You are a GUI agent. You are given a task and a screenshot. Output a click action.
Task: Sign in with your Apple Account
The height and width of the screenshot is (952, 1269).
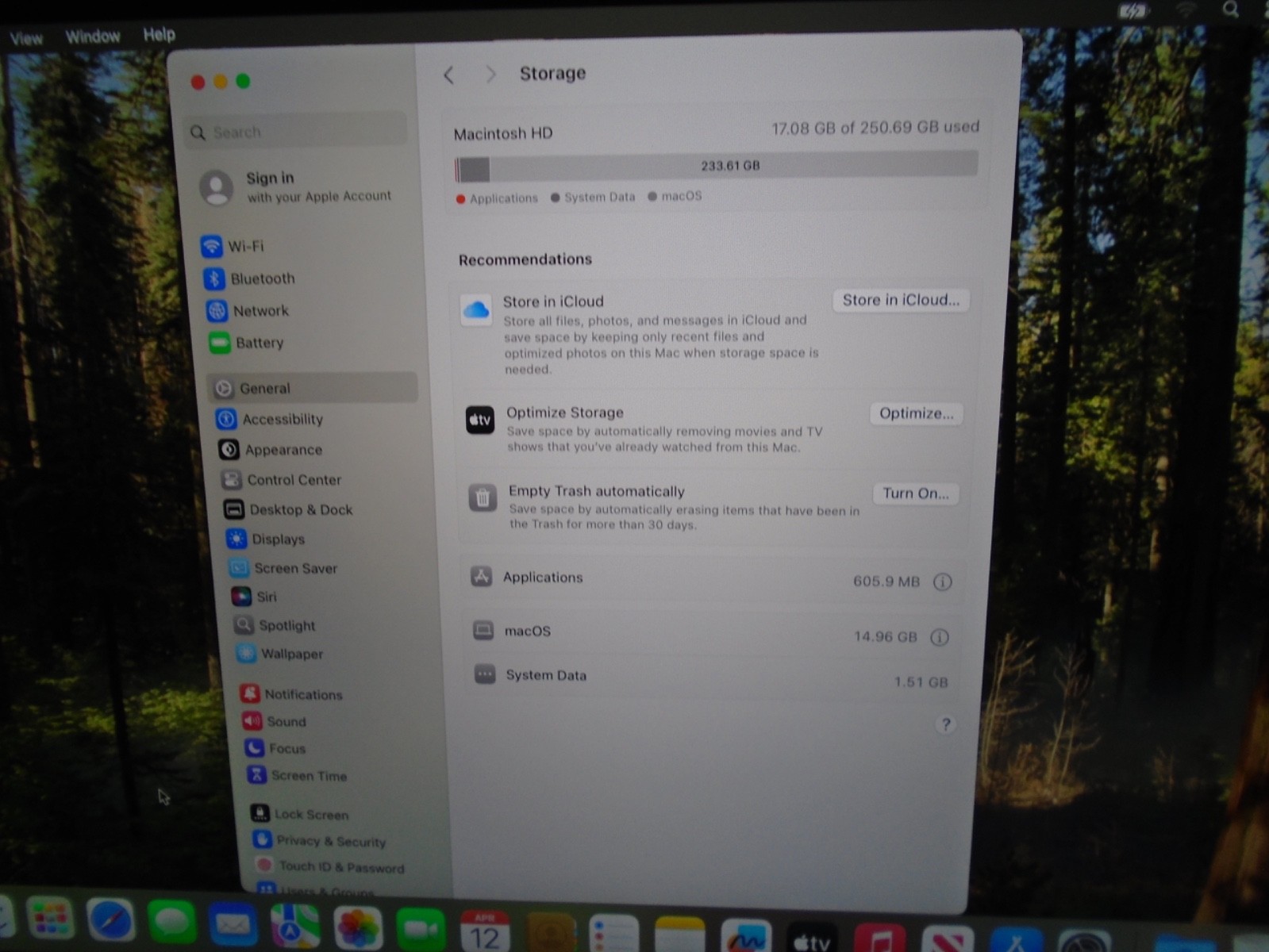click(297, 186)
